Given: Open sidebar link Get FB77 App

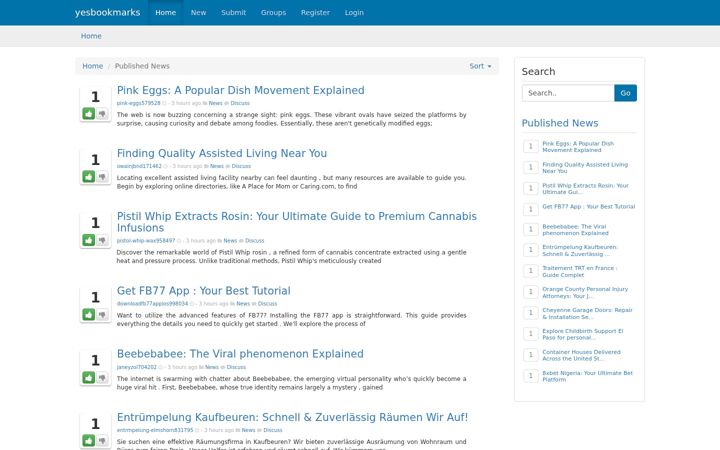Looking at the screenshot, I should (x=589, y=207).
